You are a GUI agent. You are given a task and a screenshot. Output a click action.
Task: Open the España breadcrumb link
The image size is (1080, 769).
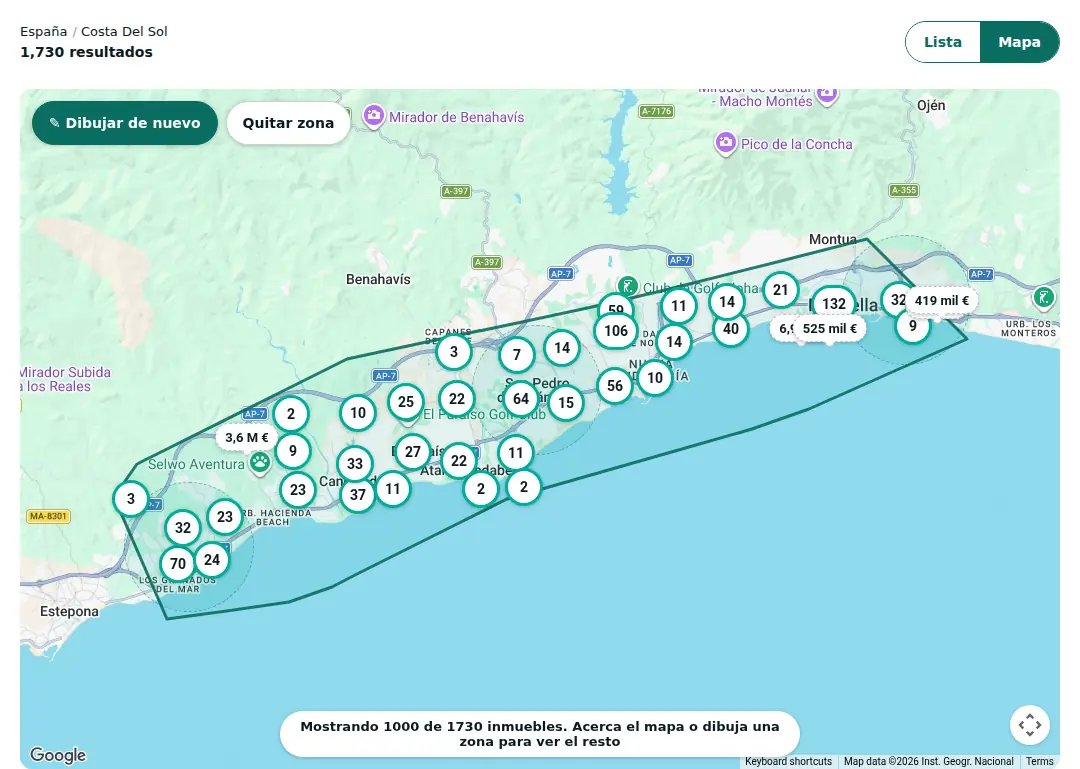pyautogui.click(x=43, y=32)
